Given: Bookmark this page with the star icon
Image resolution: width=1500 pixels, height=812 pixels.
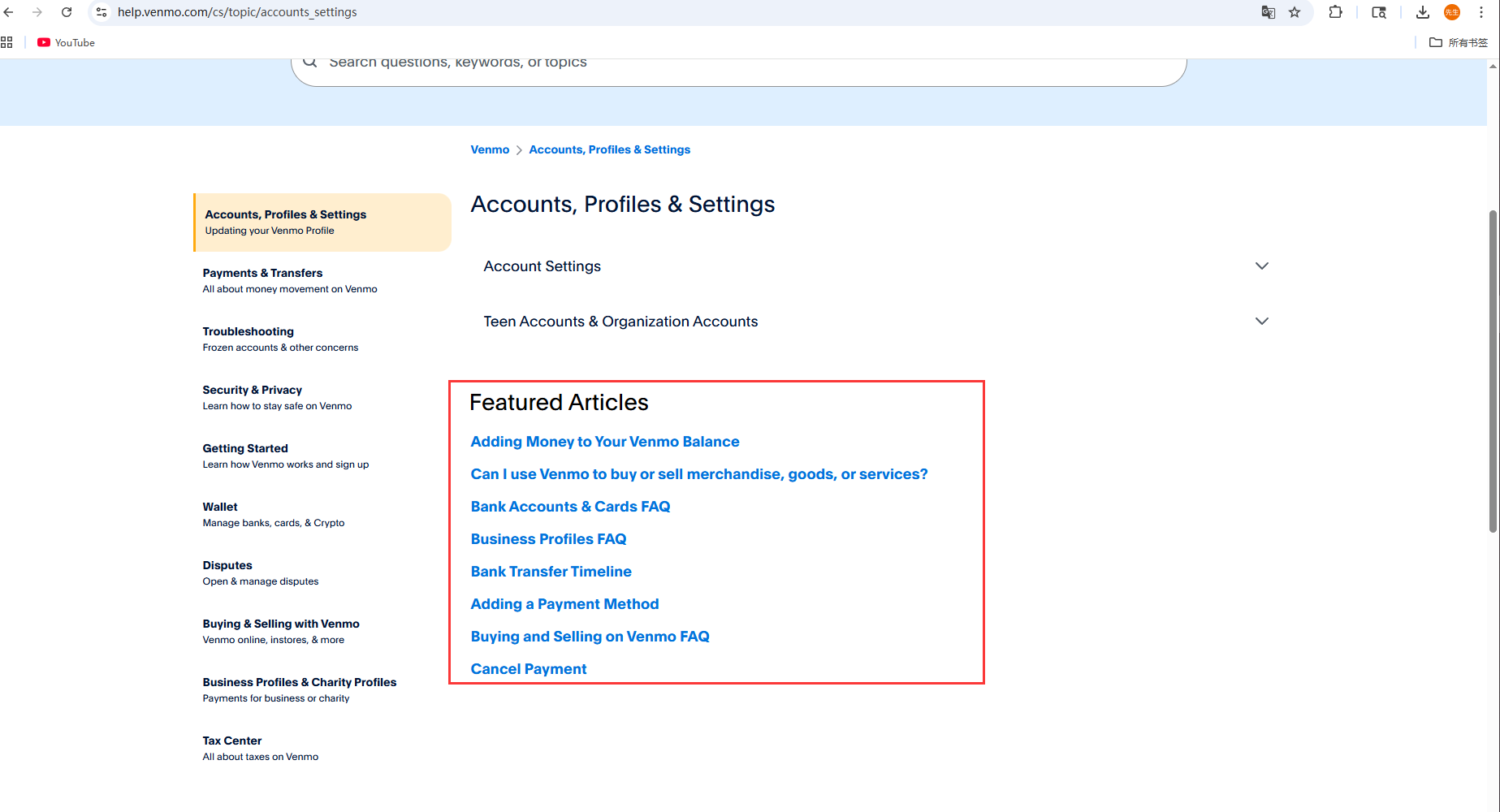Looking at the screenshot, I should [x=1295, y=12].
